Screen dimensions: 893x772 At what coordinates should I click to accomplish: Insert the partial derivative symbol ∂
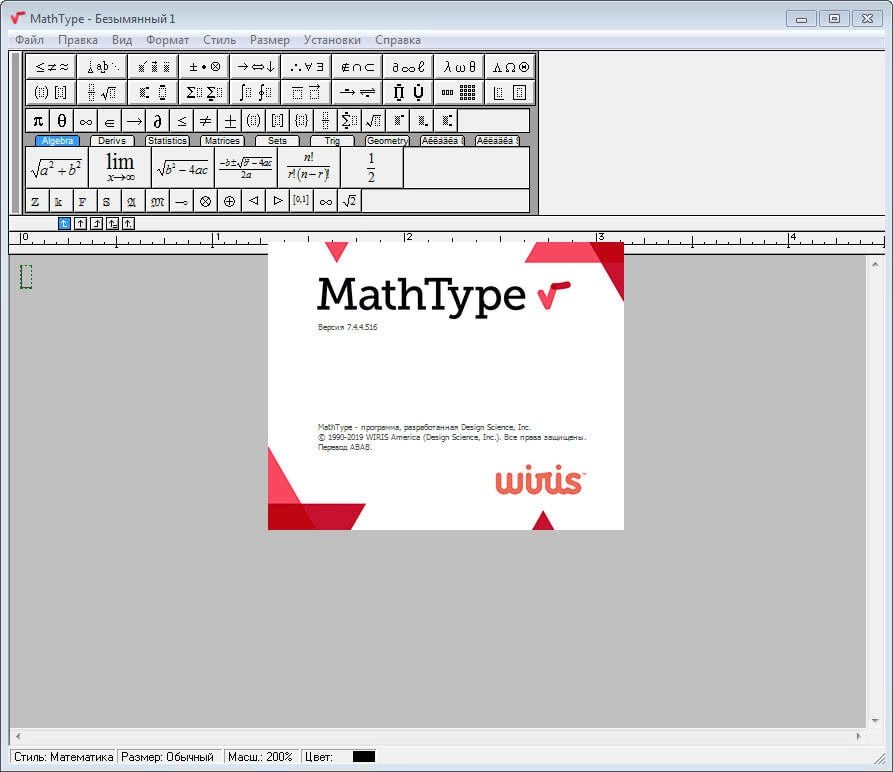point(157,121)
